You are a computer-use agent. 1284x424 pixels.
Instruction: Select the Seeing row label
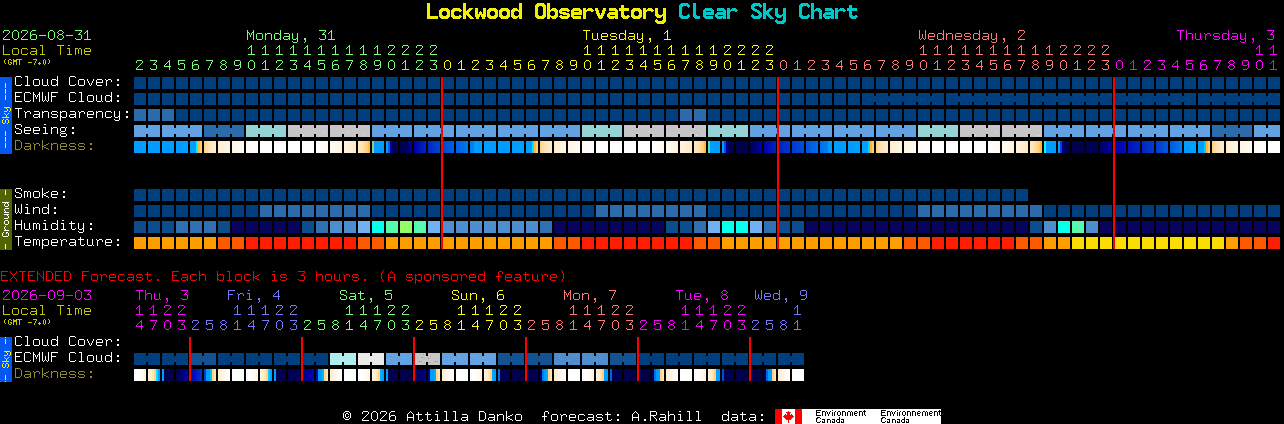click(45, 130)
